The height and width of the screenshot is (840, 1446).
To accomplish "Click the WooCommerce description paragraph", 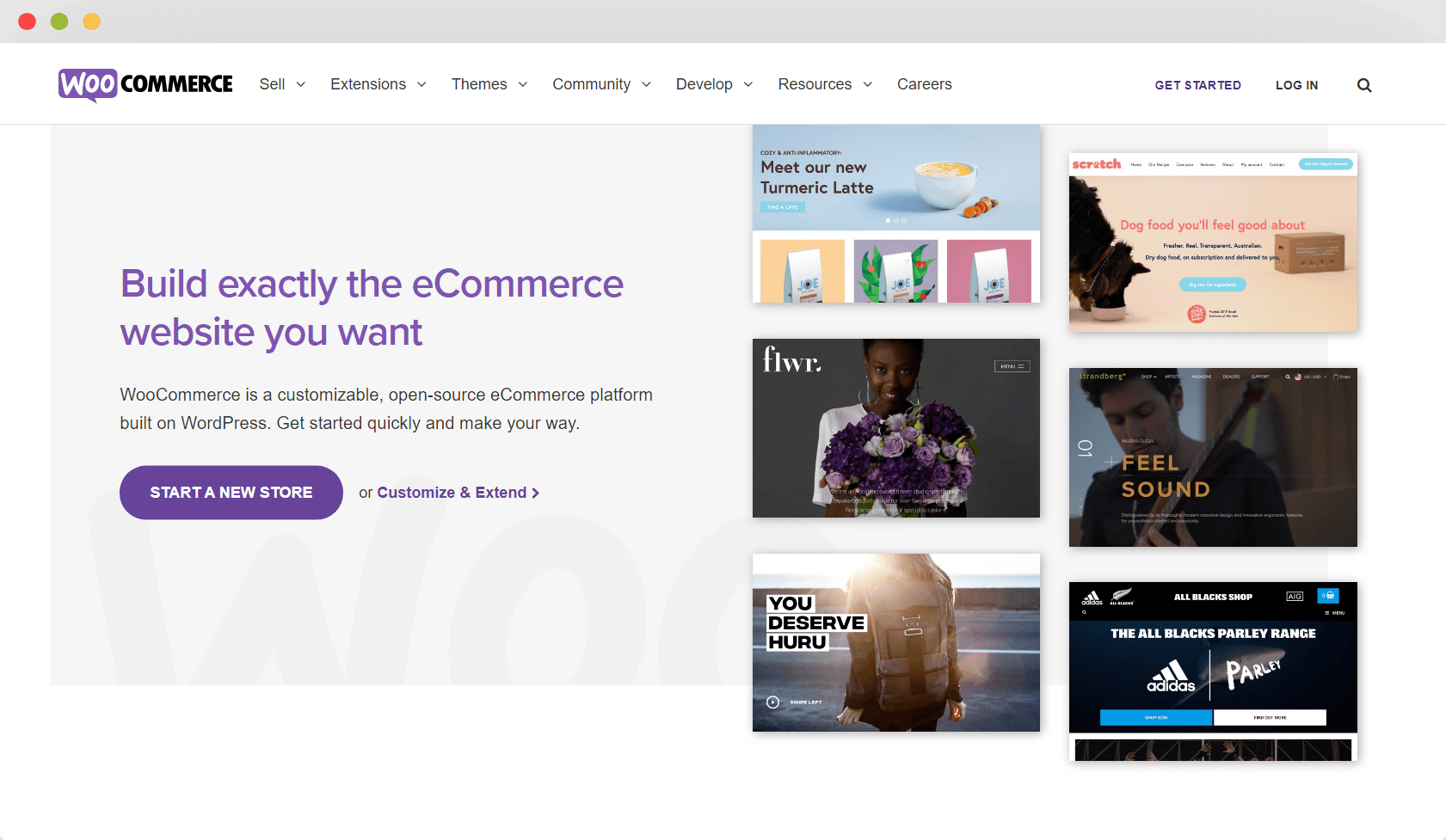I will [386, 408].
